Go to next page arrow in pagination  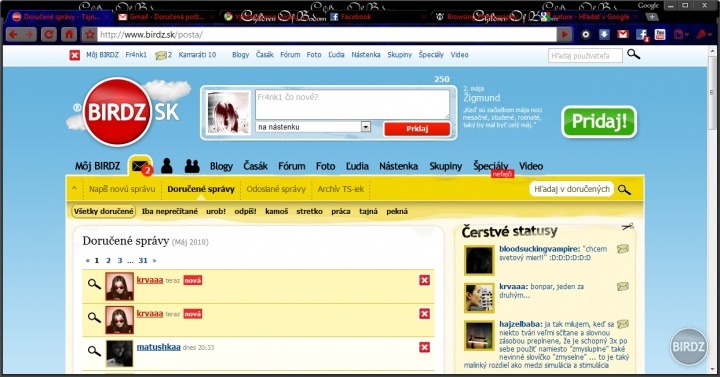click(x=154, y=260)
